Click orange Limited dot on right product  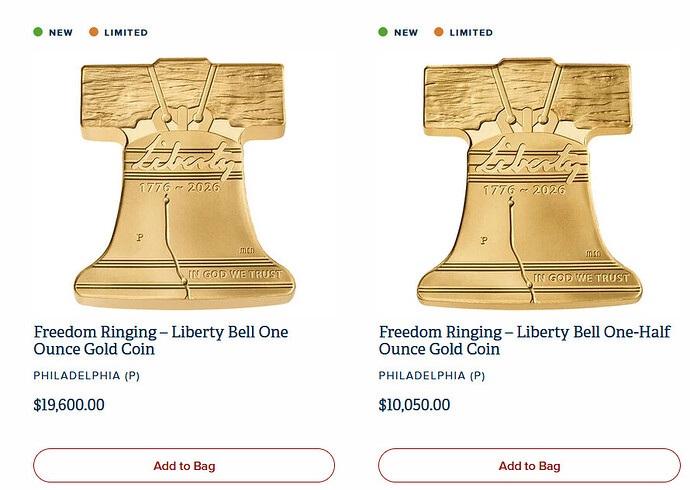tap(438, 32)
